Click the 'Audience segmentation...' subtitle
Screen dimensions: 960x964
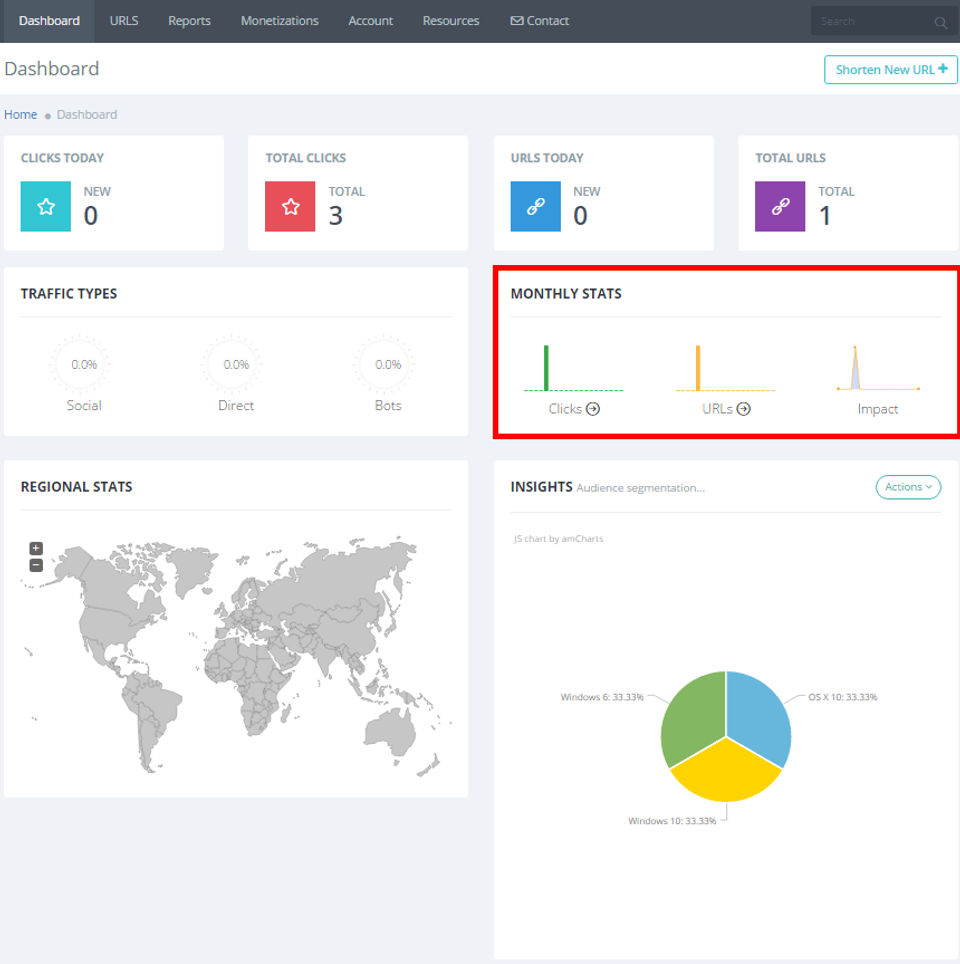(x=640, y=488)
